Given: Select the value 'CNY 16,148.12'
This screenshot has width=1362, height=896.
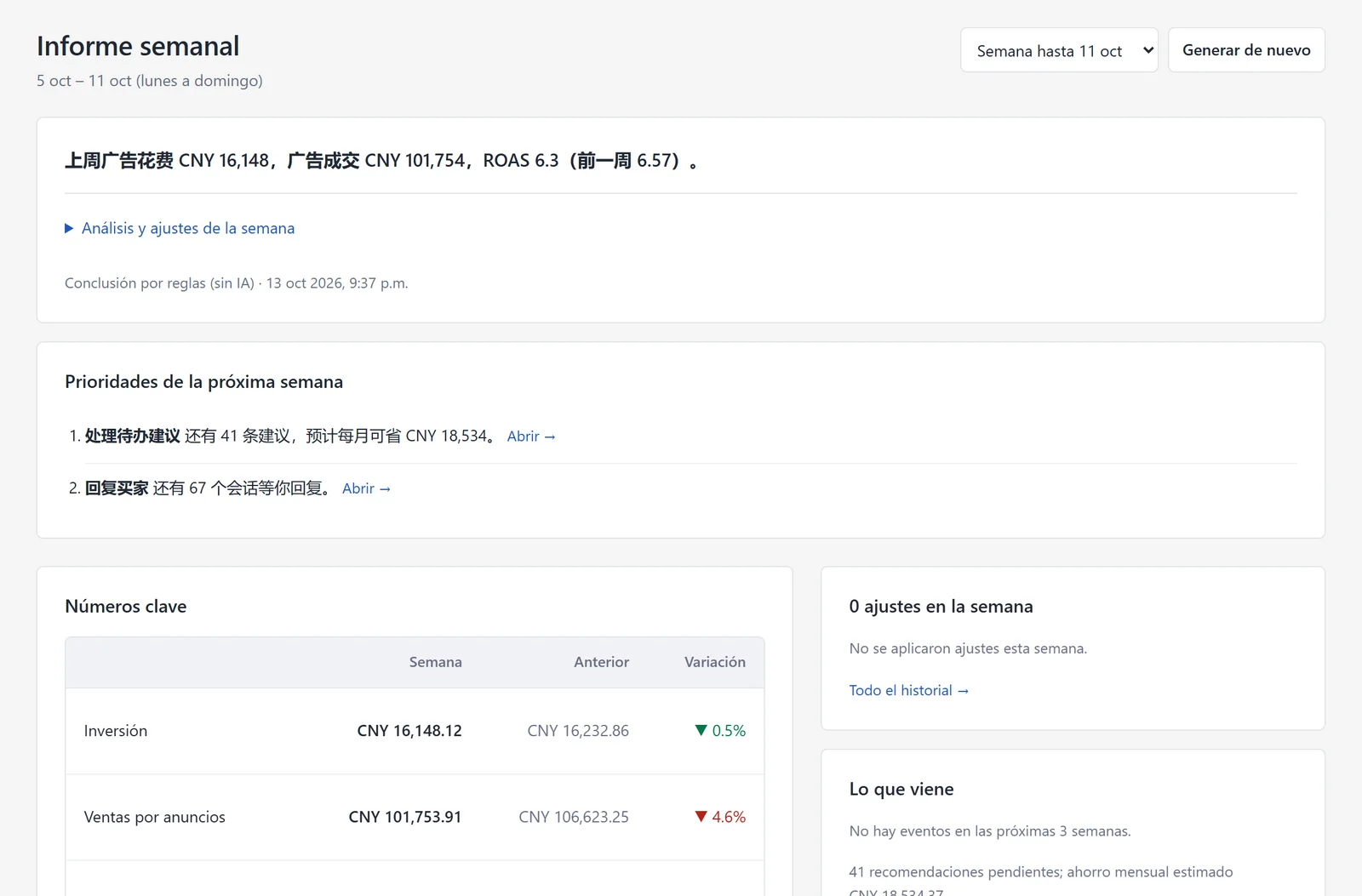Looking at the screenshot, I should (409, 731).
